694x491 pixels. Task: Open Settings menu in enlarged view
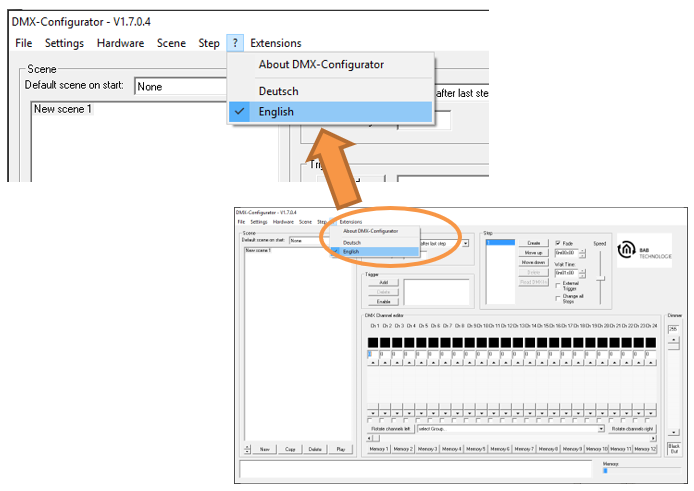64,43
